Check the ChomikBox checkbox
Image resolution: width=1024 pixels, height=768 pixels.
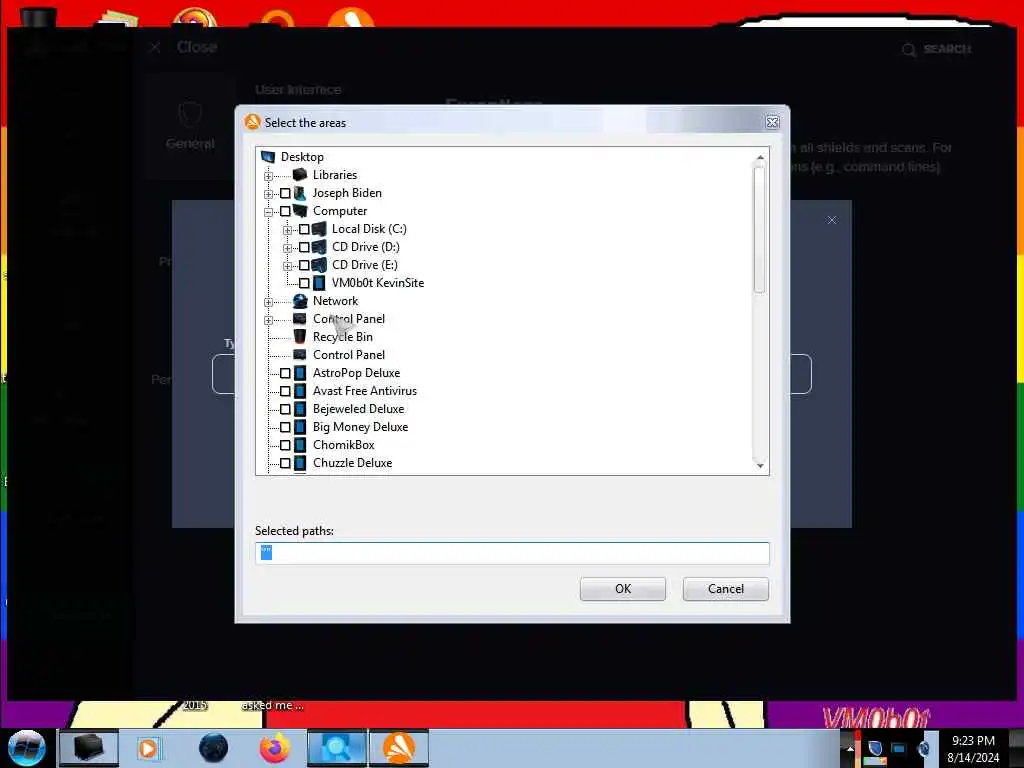(x=285, y=445)
